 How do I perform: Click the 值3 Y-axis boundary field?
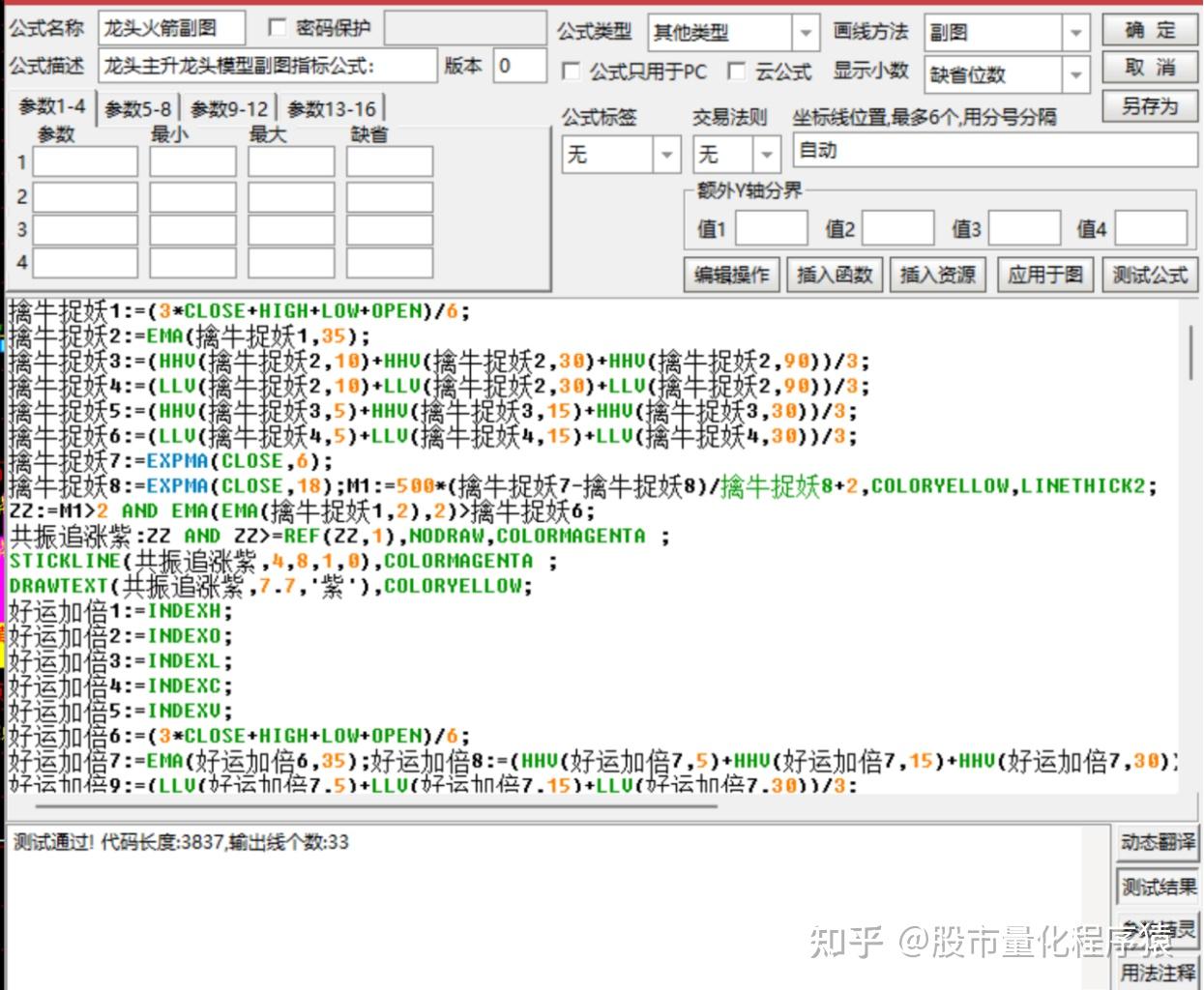click(1025, 228)
